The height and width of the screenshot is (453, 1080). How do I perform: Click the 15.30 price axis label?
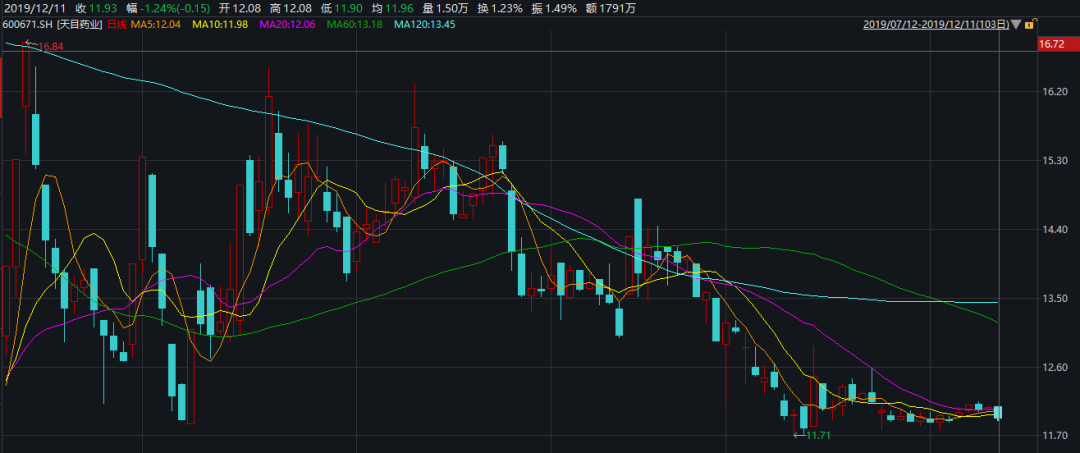[x=1055, y=161]
